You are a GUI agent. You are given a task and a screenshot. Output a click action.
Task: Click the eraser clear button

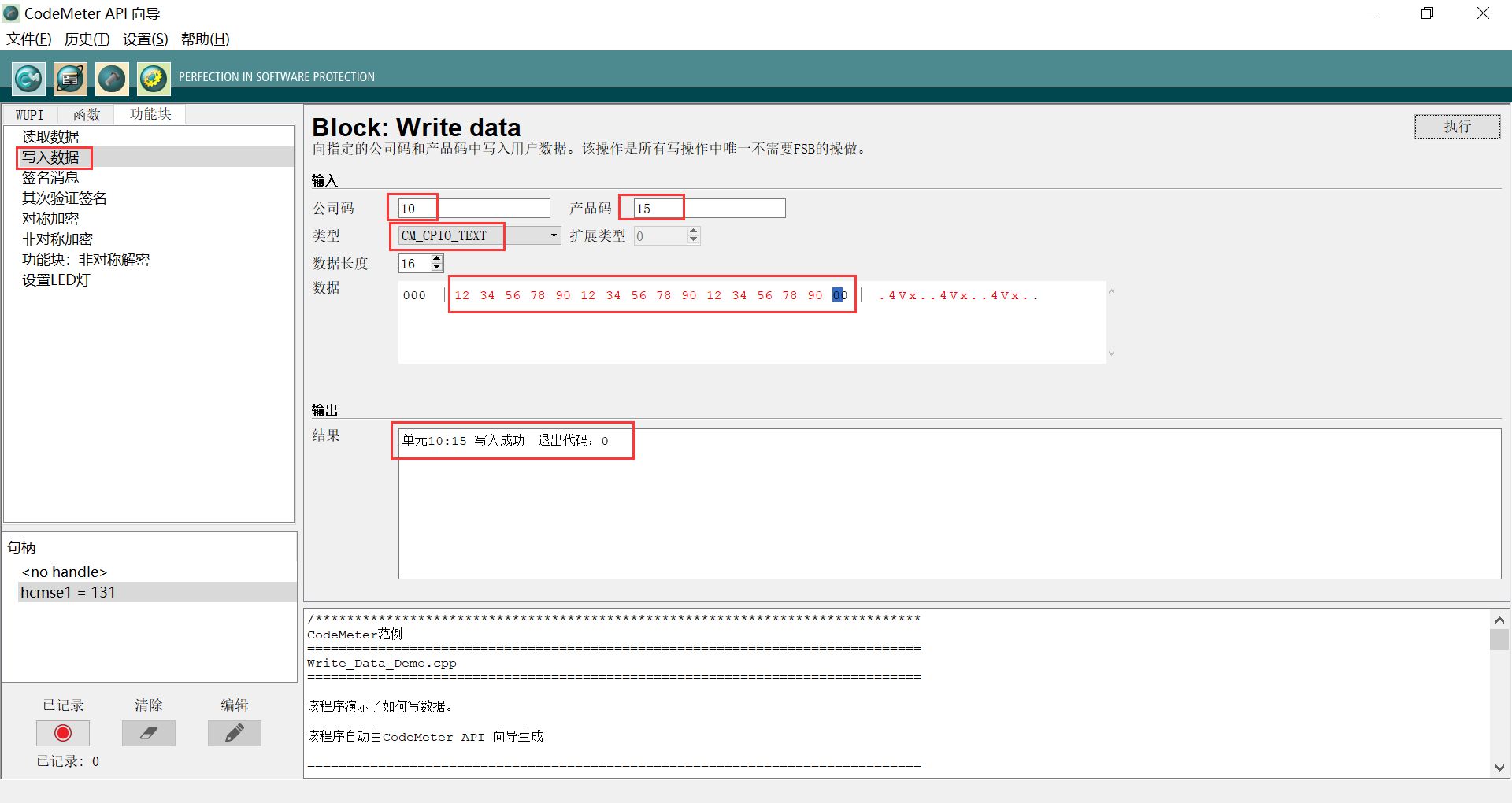(x=148, y=733)
